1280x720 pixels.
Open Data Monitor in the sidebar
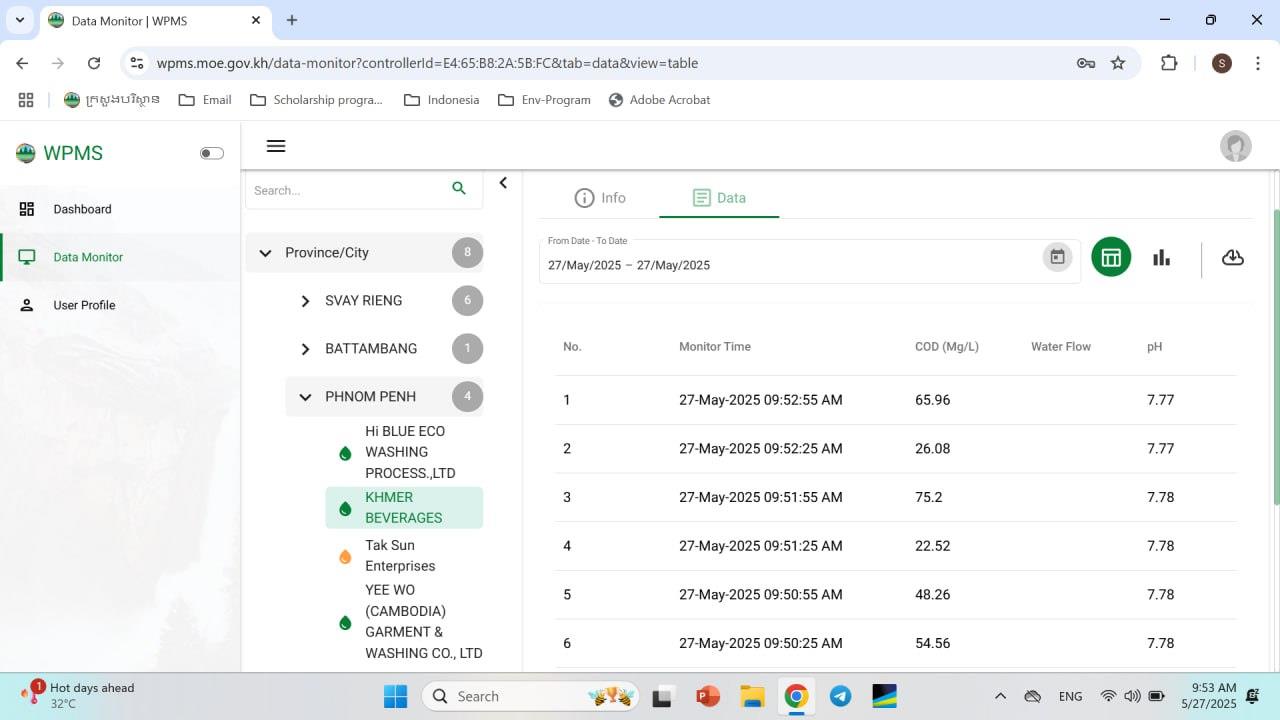(x=121, y=257)
